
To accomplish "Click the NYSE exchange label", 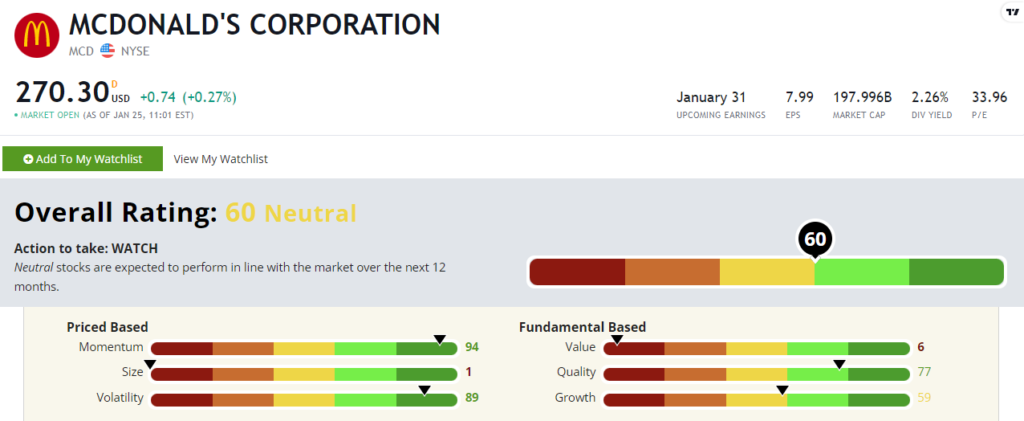I will pos(135,51).
